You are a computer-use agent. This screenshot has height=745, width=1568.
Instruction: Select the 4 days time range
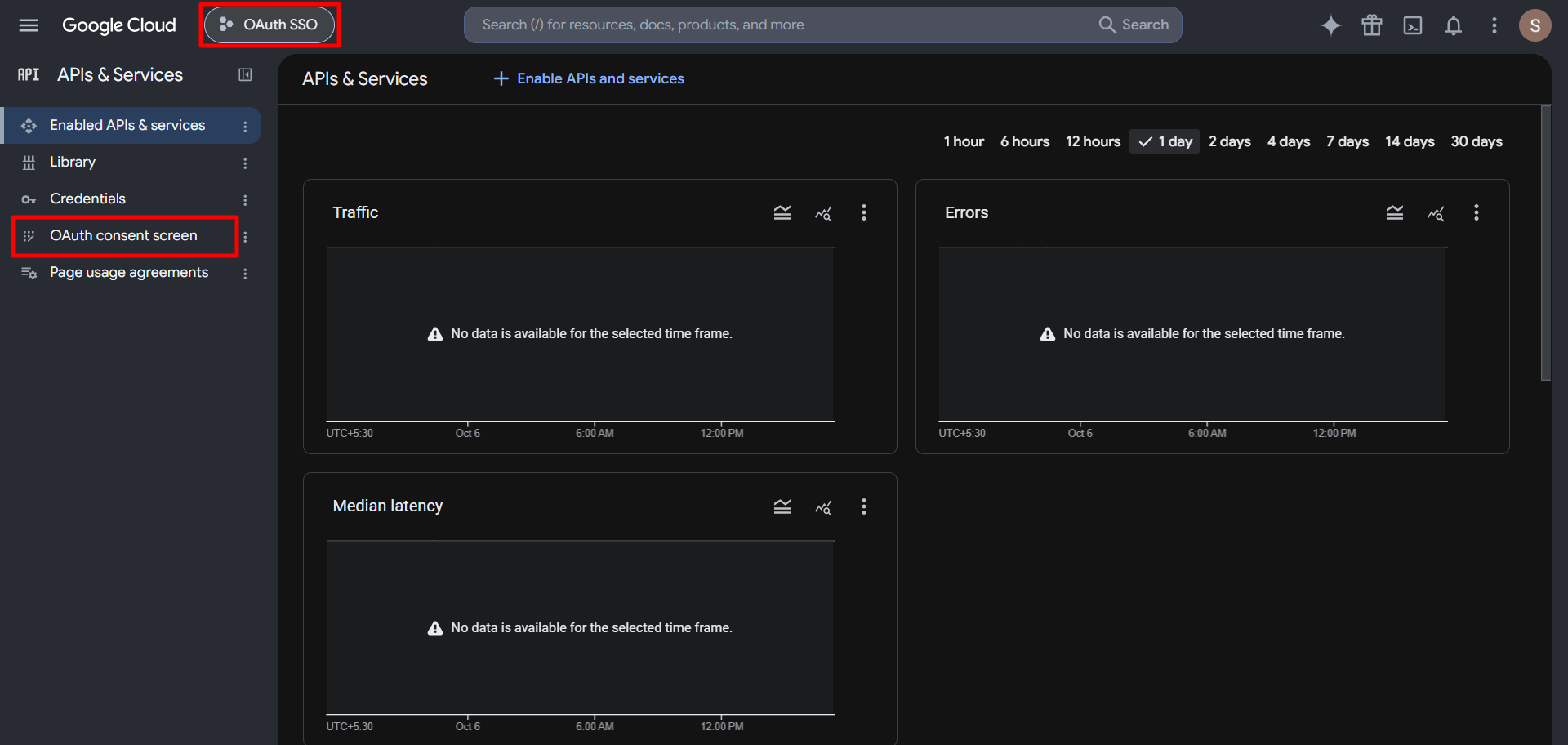click(x=1289, y=141)
